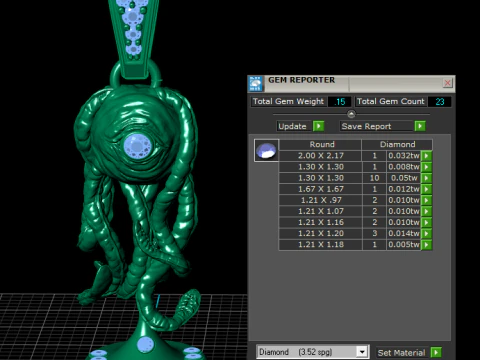Click the green arrow beside Set Material
The height and width of the screenshot is (360, 480).
[x=436, y=352]
